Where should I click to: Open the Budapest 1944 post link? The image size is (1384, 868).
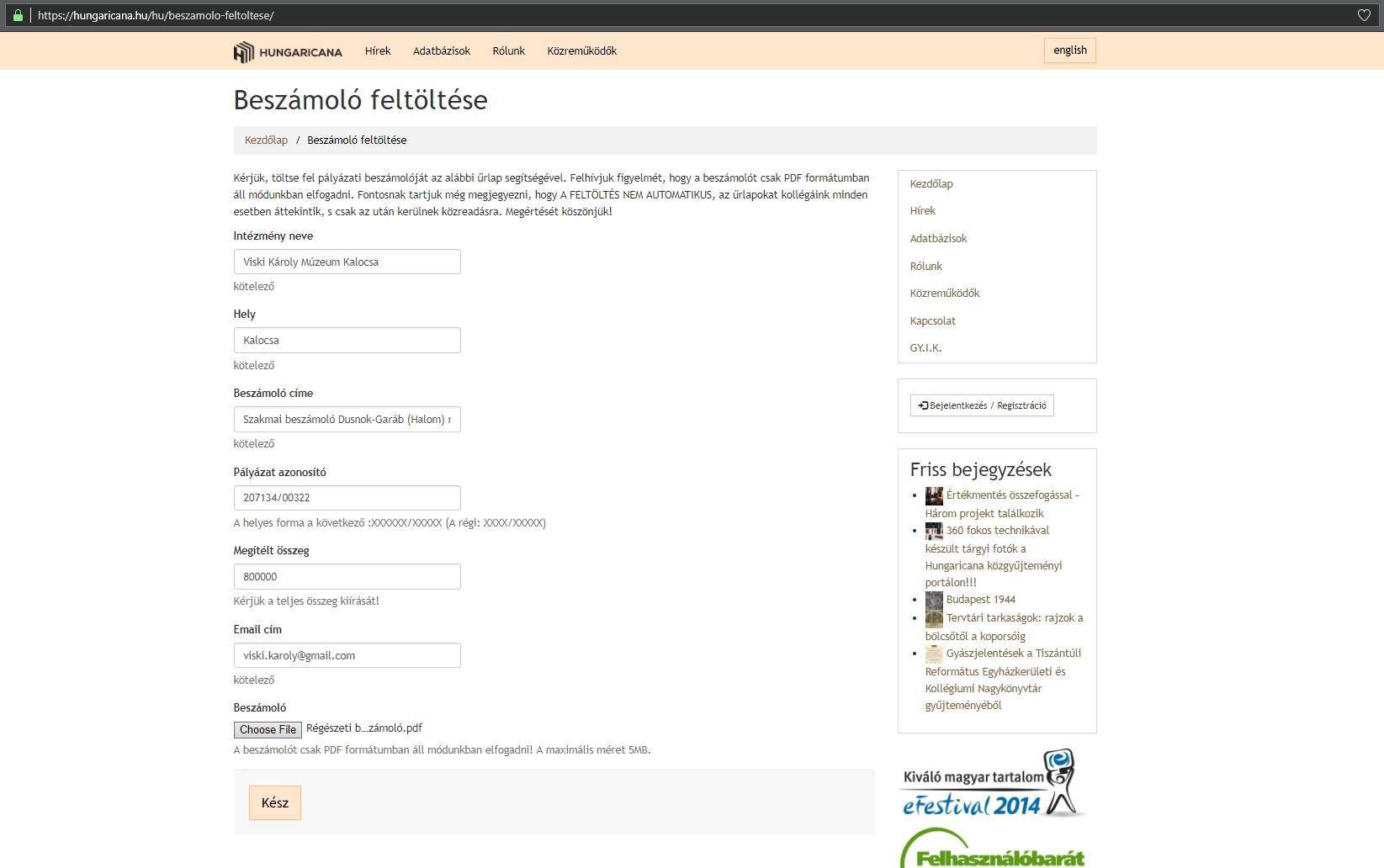tap(981, 600)
